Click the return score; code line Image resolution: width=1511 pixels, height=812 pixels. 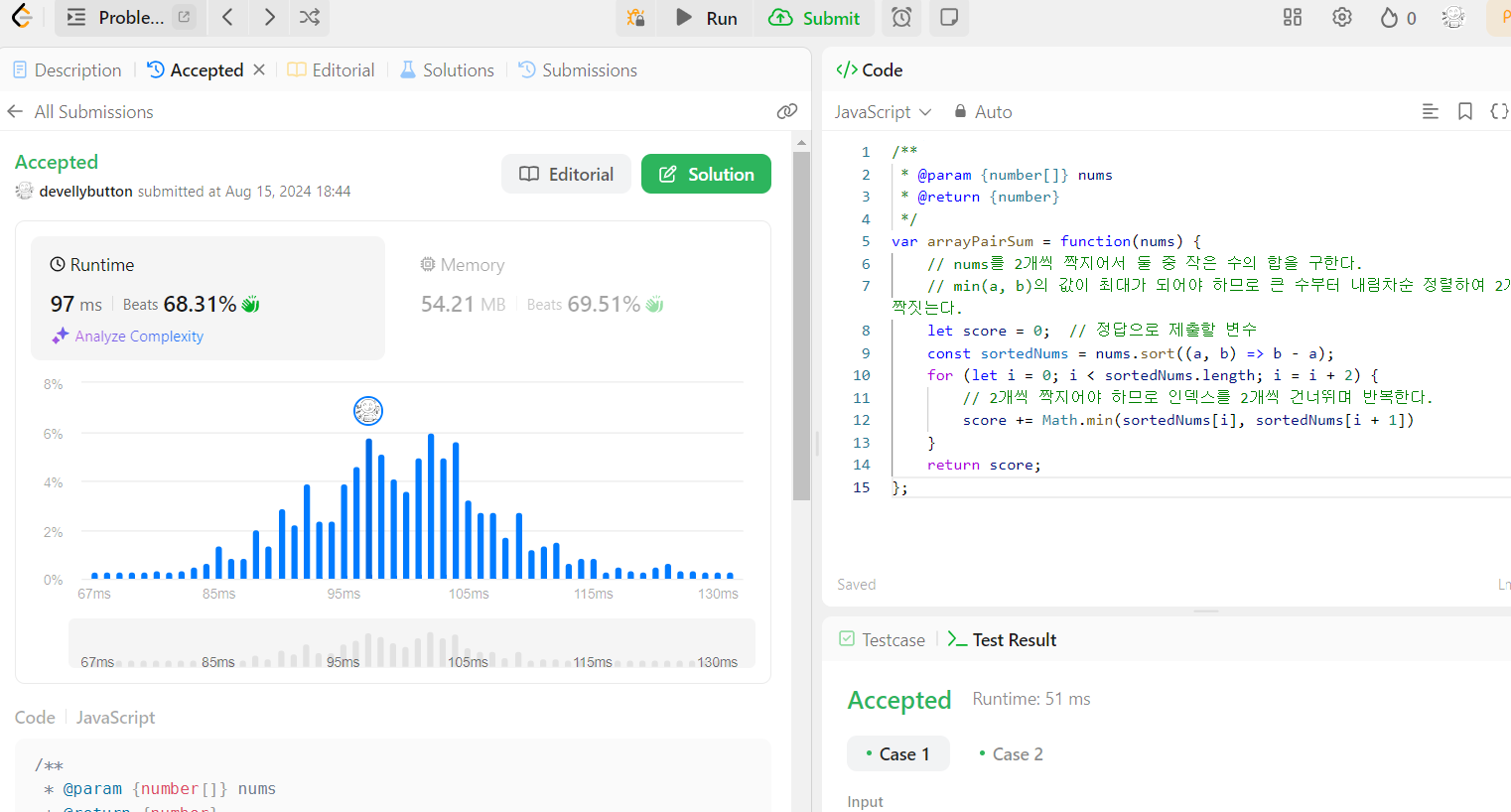(984, 465)
